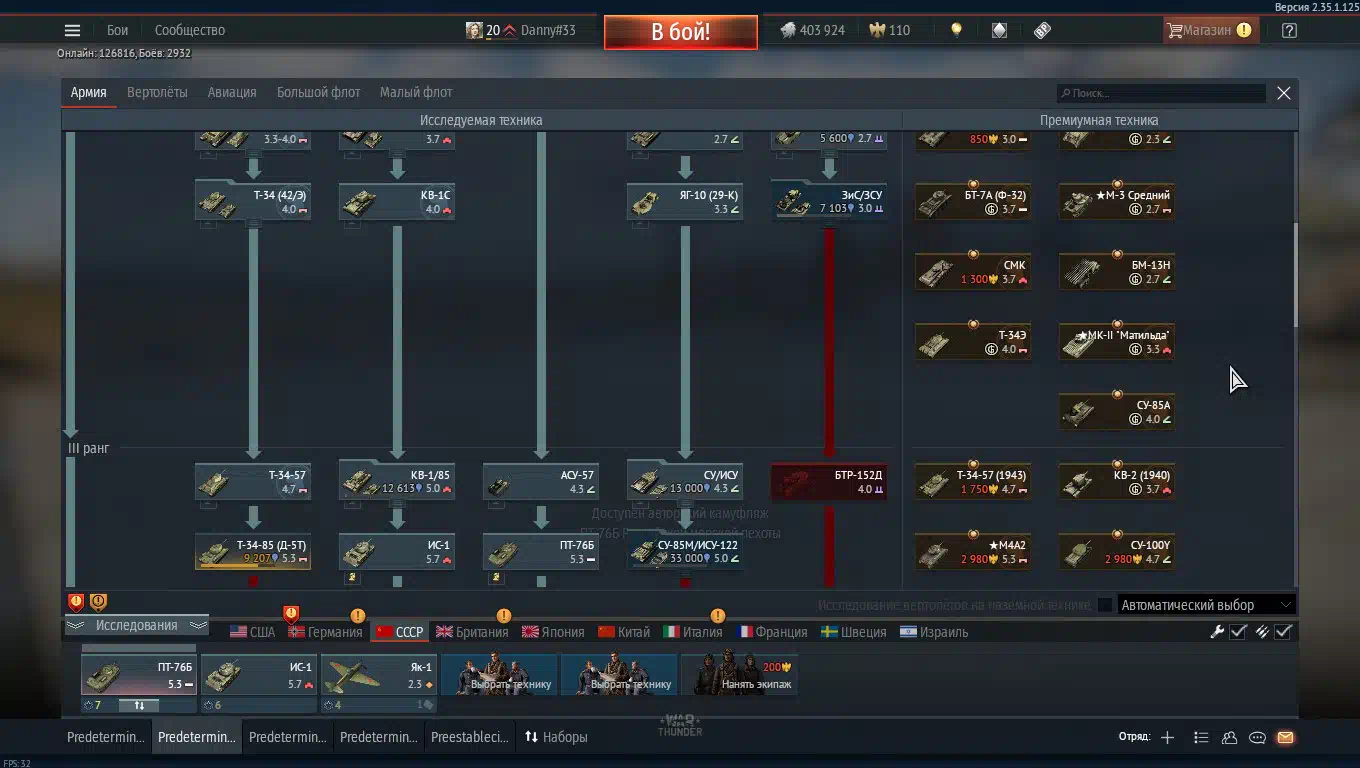Image resolution: width=1360 pixels, height=768 pixels.
Task: Open the Автоматический выбор dropdown
Action: [x=1206, y=605]
